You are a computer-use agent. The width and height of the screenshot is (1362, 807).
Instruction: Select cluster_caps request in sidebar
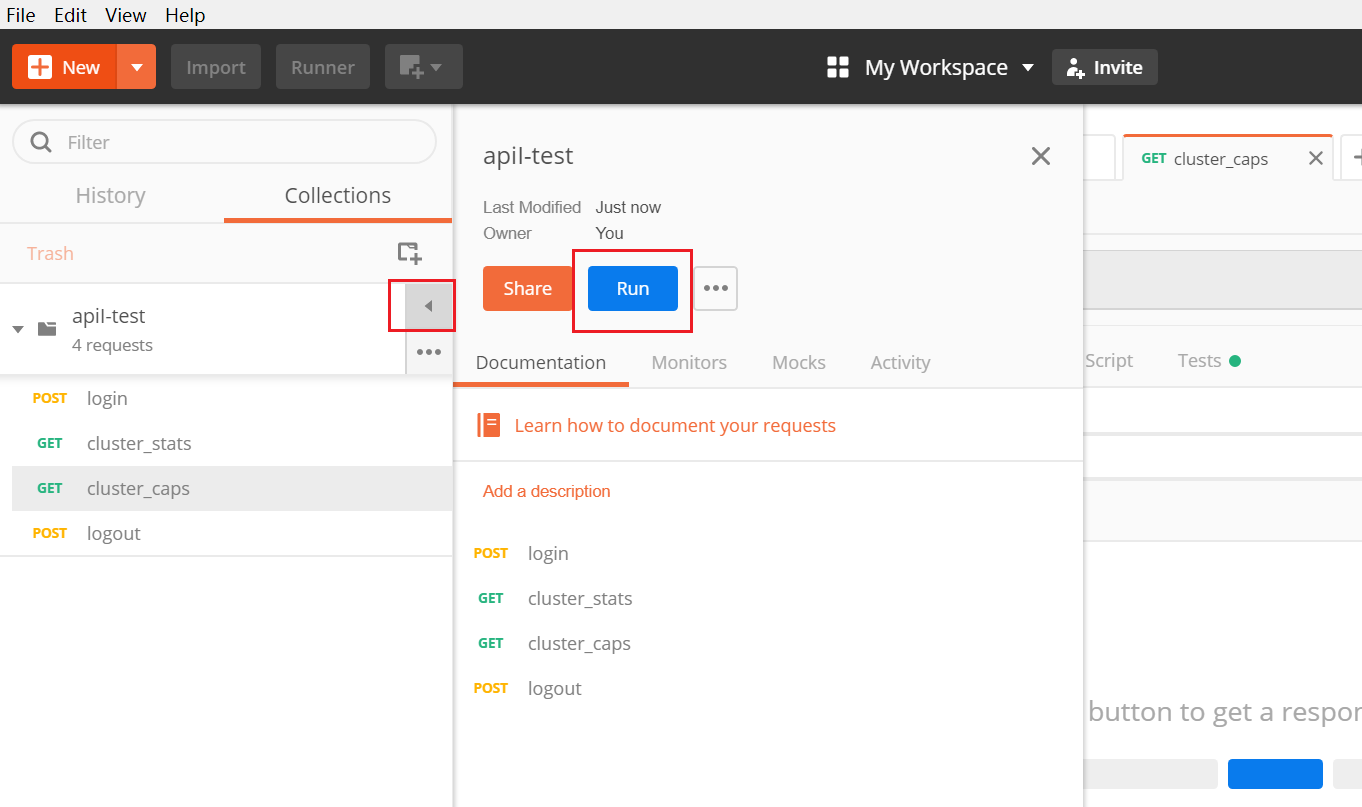click(x=232, y=488)
